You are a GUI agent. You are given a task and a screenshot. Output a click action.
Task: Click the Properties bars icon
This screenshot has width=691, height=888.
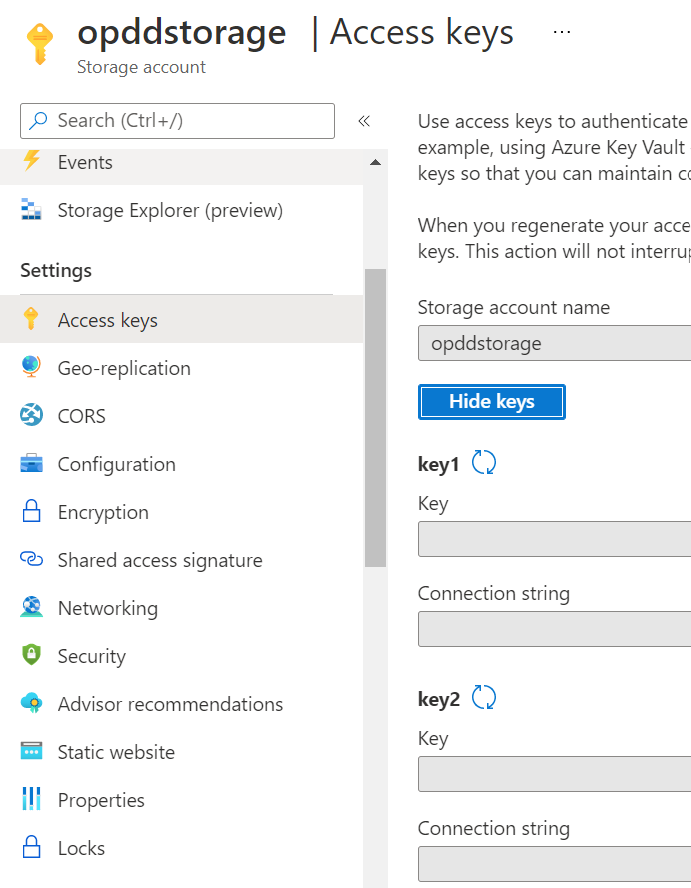(31, 799)
